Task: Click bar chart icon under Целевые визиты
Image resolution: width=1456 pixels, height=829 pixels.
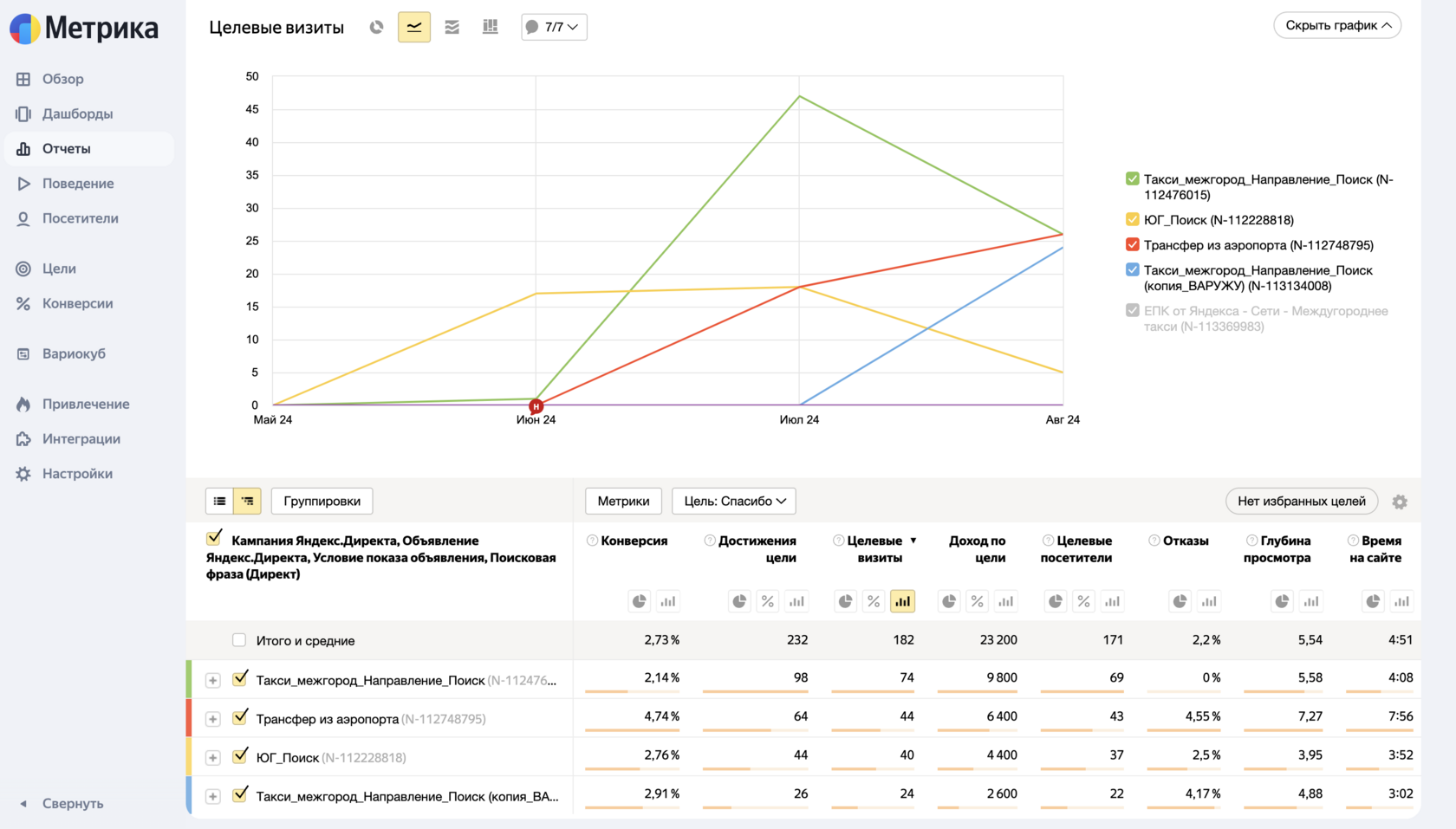Action: [902, 601]
